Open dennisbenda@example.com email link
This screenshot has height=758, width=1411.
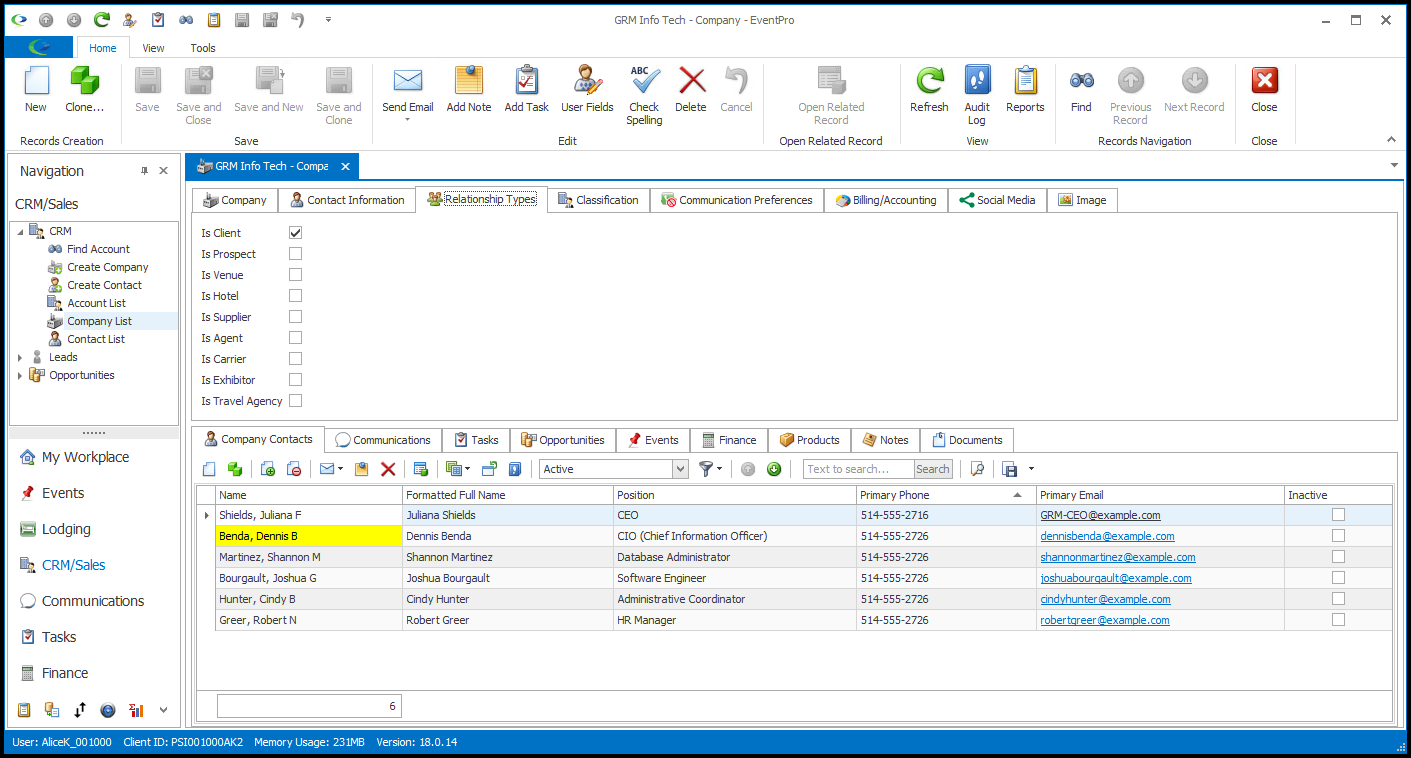pyautogui.click(x=1107, y=536)
